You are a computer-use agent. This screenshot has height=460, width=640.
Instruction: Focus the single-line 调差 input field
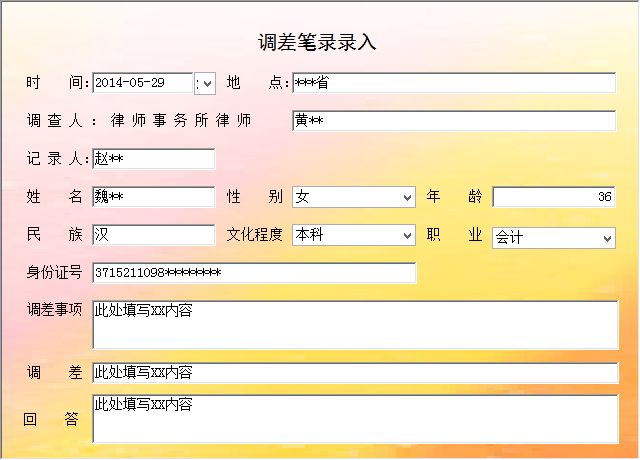tap(355, 373)
